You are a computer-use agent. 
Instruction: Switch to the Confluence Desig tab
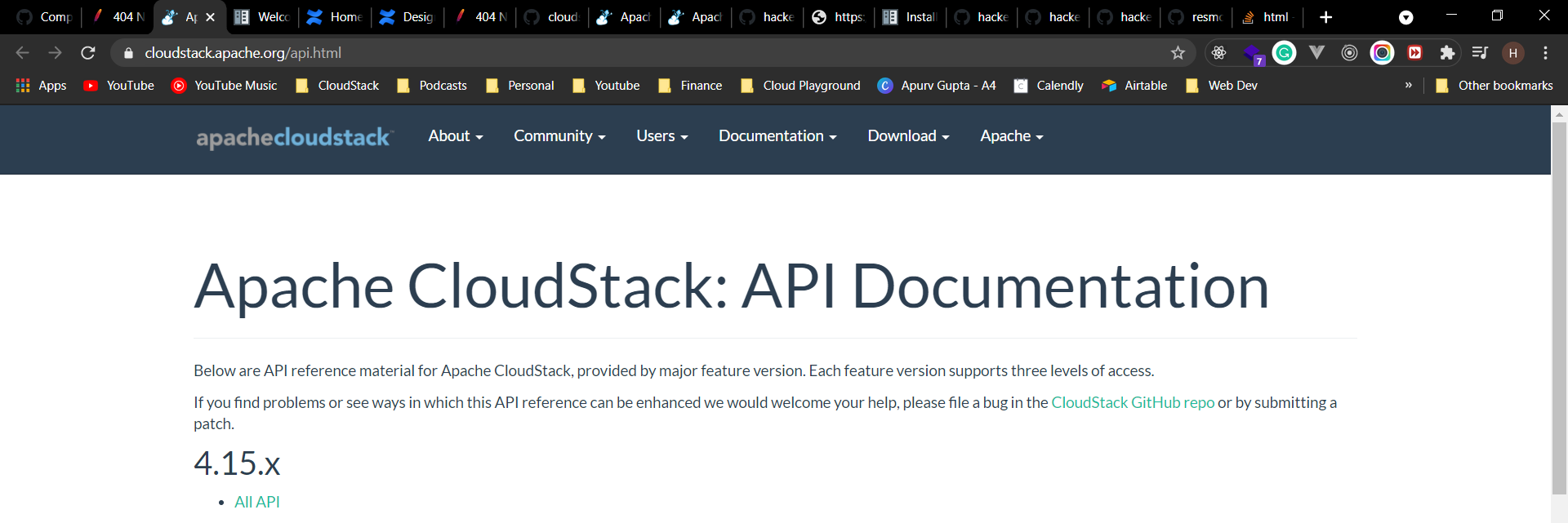click(407, 17)
